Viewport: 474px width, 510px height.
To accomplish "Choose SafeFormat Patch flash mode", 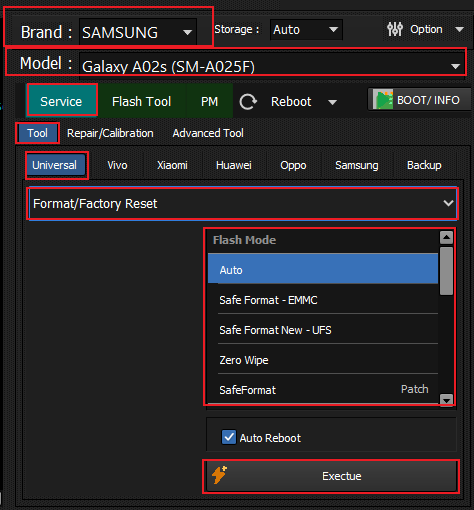I will point(323,389).
